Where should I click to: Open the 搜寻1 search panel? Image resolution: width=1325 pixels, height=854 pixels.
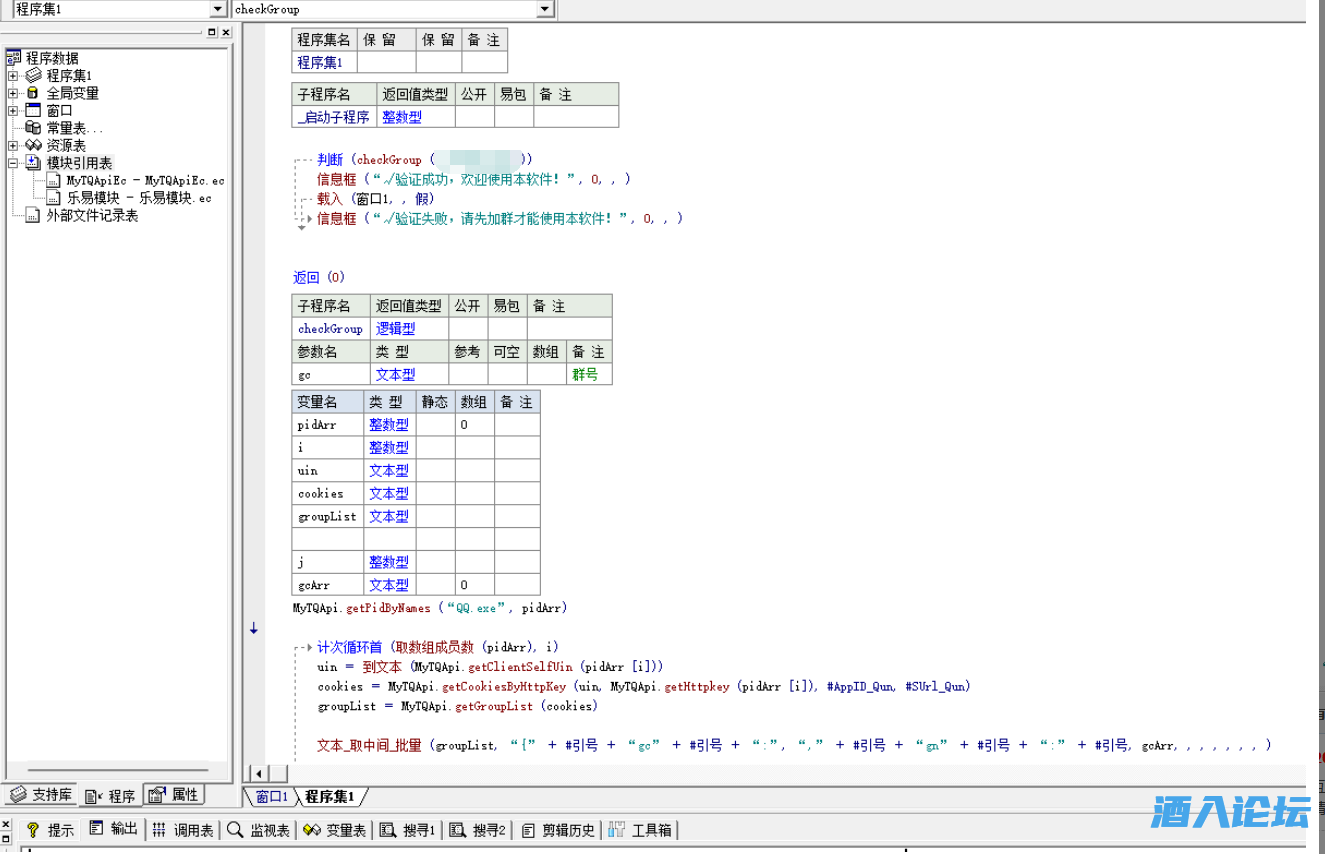[408, 828]
